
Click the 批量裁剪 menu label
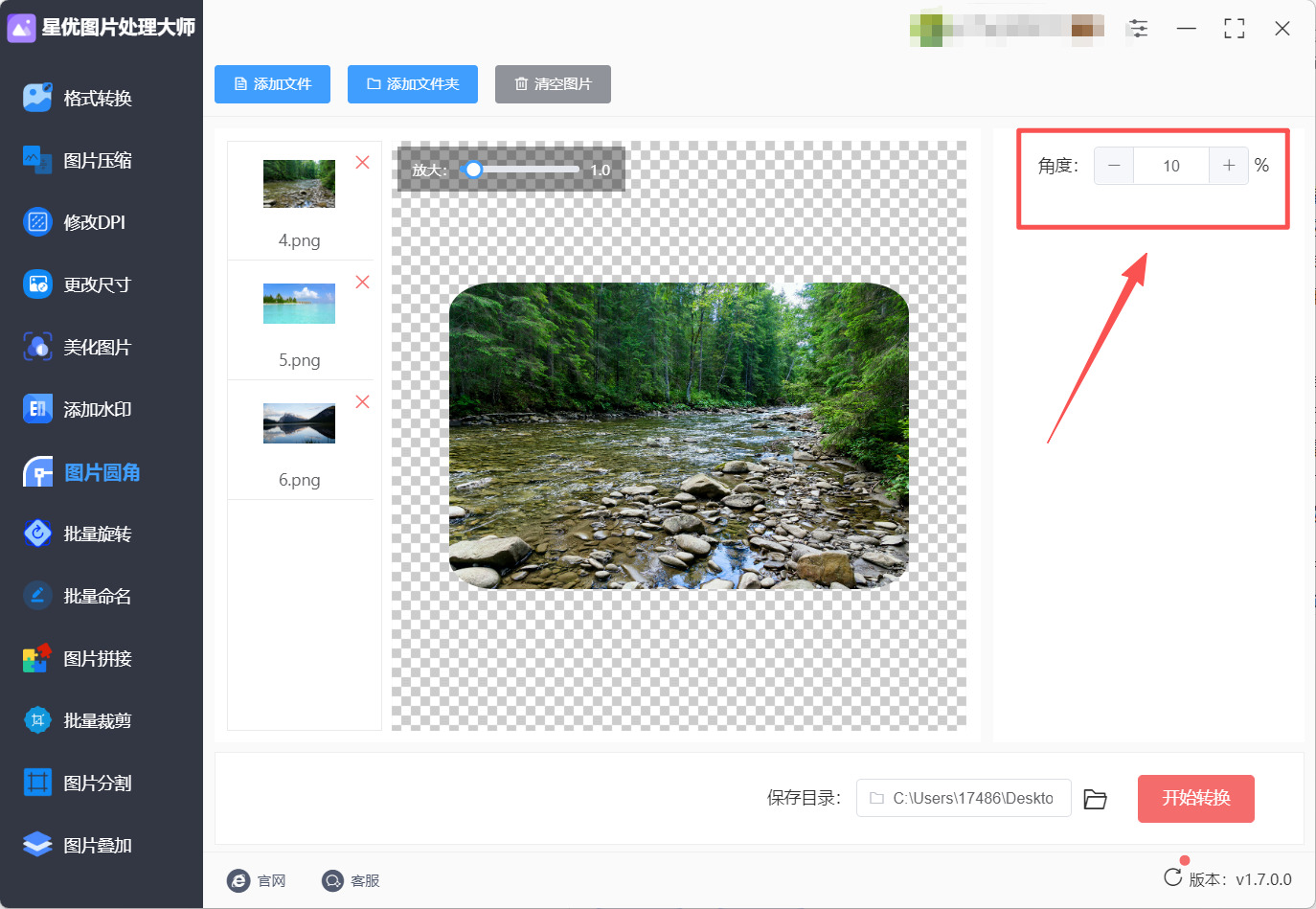pyautogui.click(x=98, y=720)
